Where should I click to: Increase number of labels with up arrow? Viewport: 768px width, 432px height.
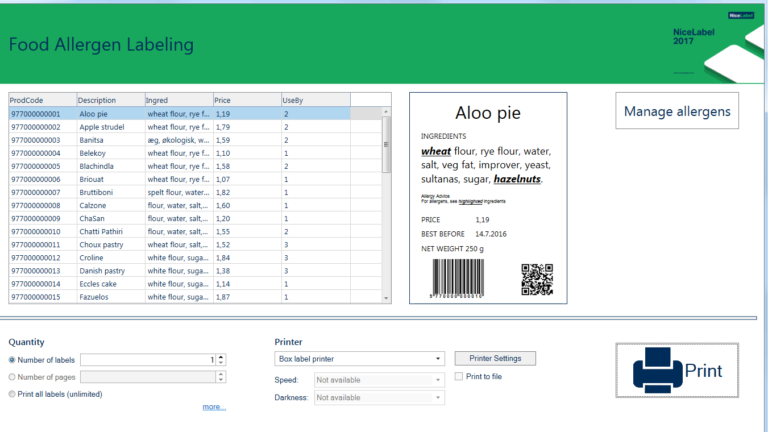pos(221,356)
